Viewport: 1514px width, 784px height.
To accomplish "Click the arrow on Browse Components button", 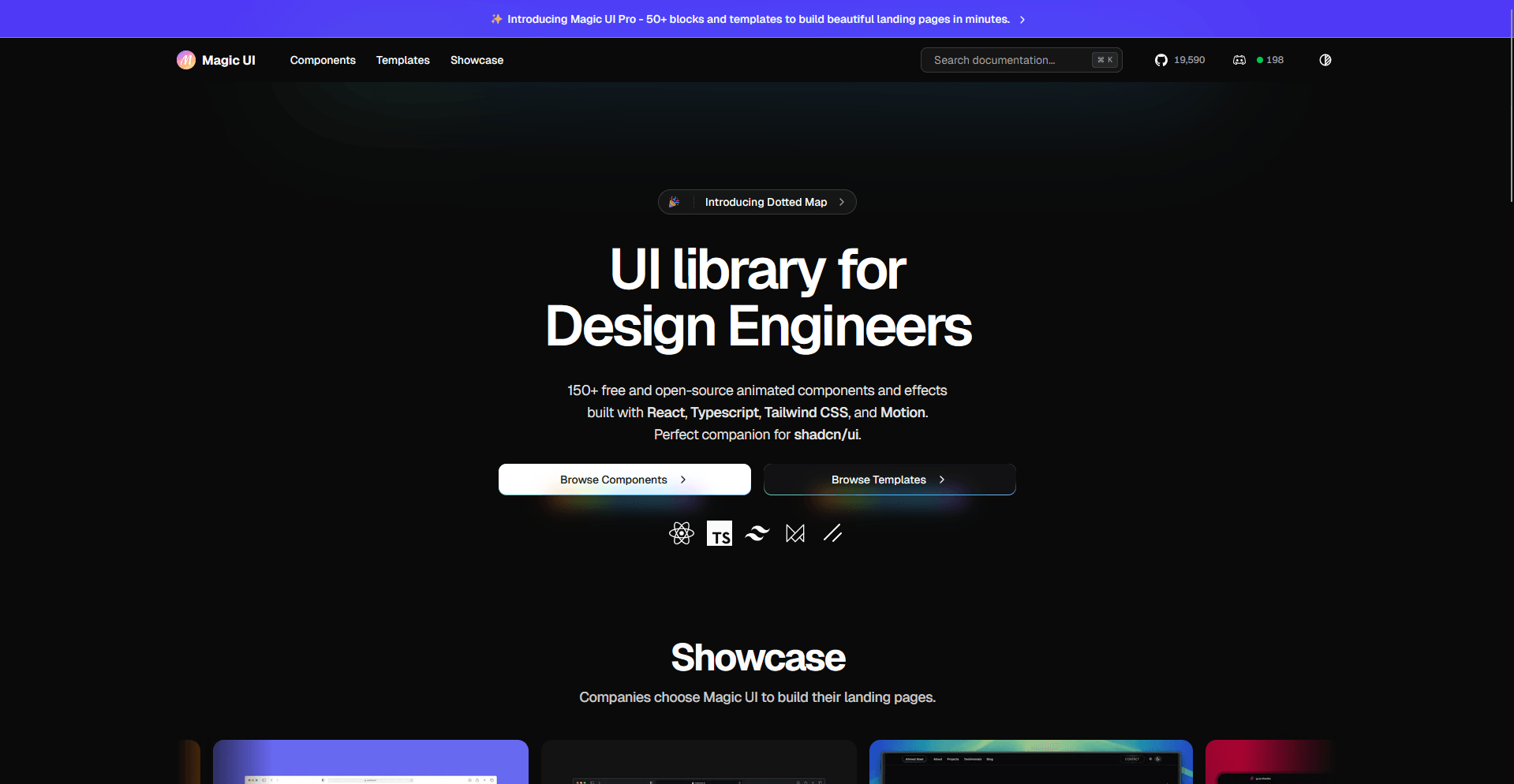I will tap(683, 480).
